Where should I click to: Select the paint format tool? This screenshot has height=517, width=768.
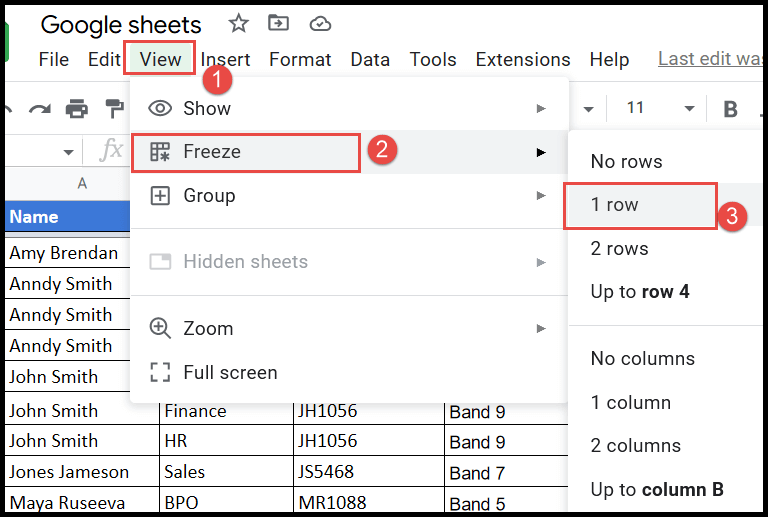[115, 108]
